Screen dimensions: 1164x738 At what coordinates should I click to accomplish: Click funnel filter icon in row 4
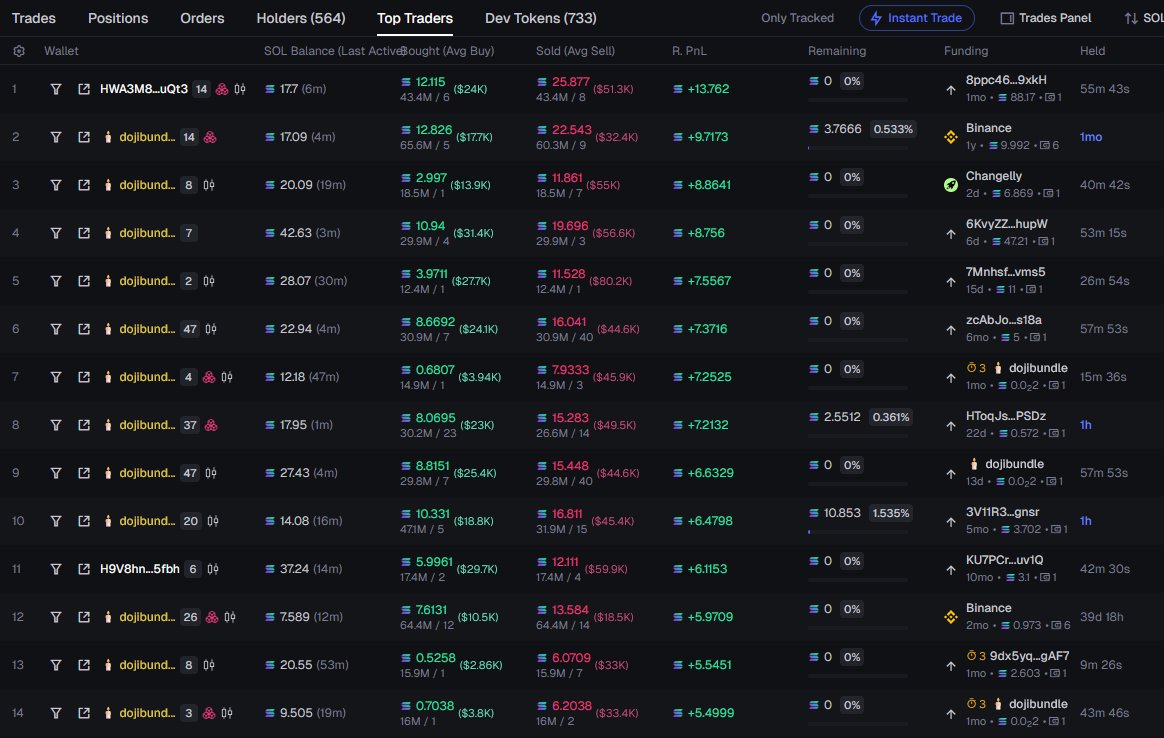(x=56, y=233)
